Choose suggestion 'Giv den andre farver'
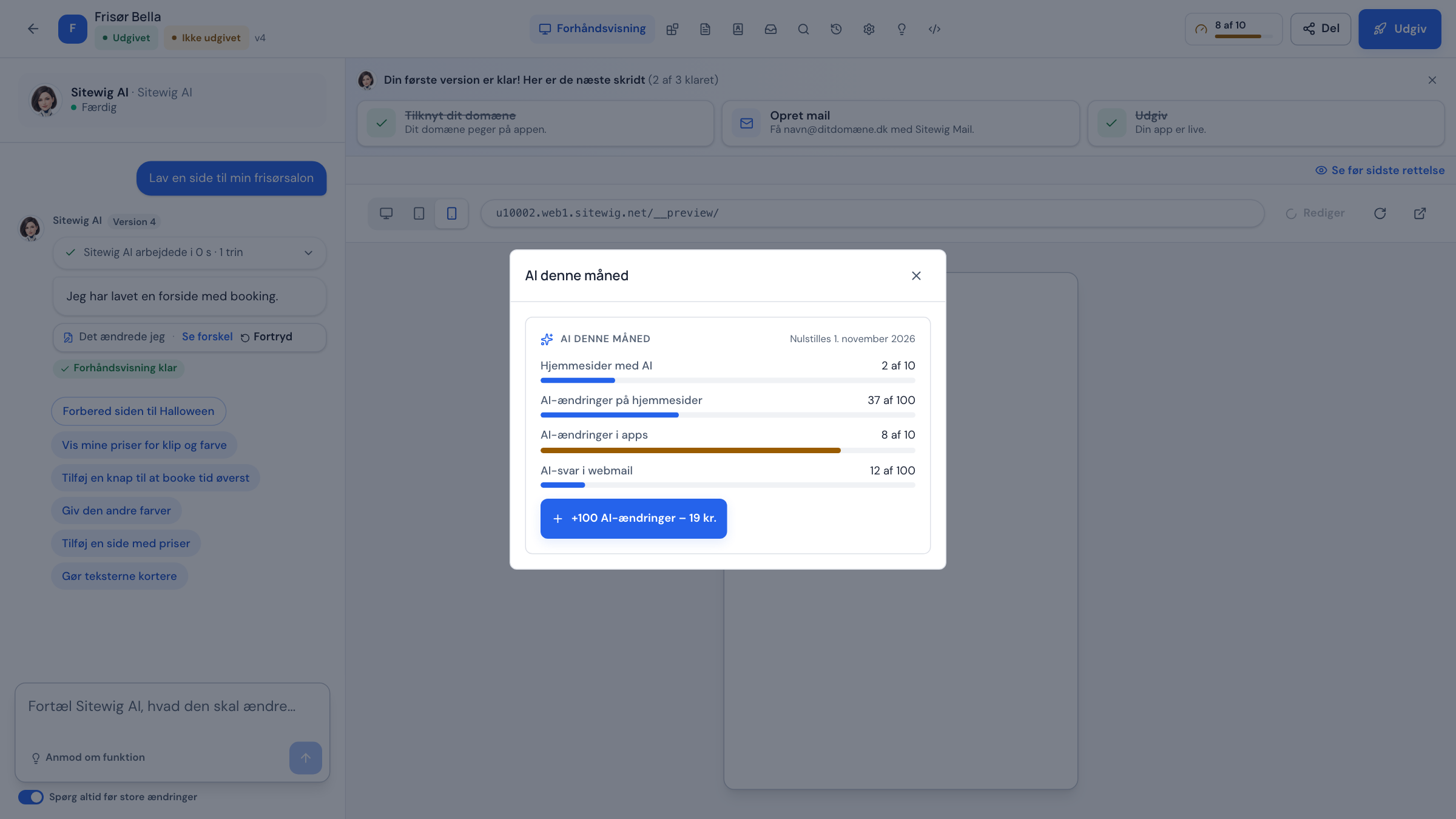The image size is (1456, 819). tap(116, 511)
